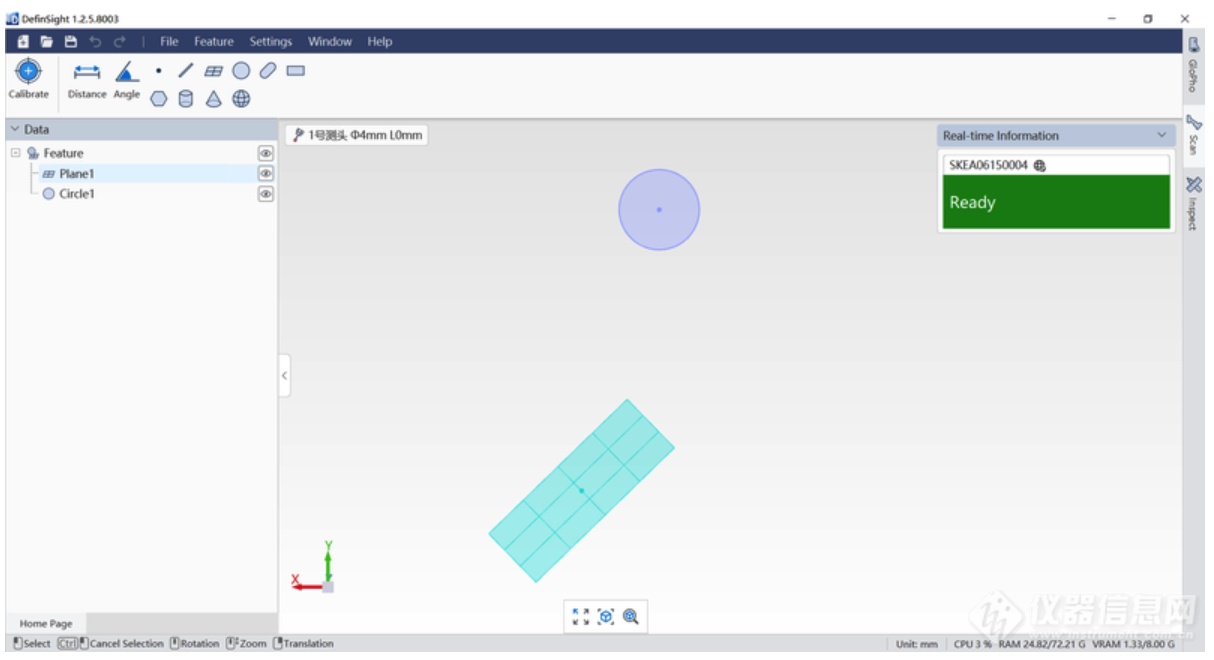1214x660 pixels.
Task: Click the XY axis indicator
Action: point(315,567)
